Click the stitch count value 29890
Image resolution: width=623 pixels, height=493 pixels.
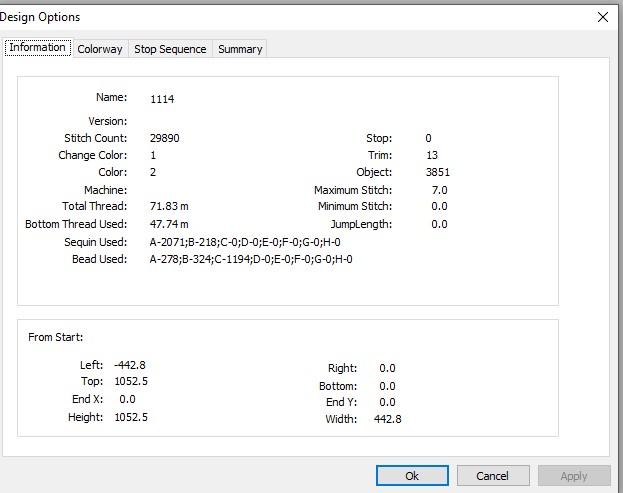pyautogui.click(x=164, y=138)
